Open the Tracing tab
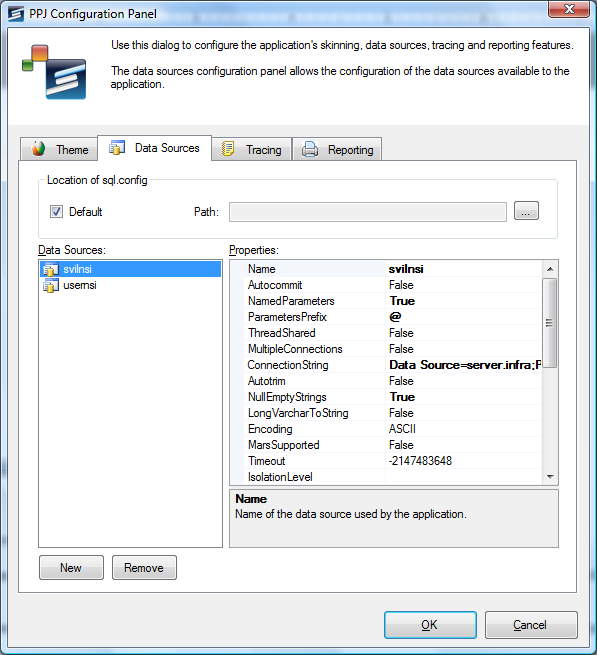This screenshot has height=655, width=597. (252, 149)
